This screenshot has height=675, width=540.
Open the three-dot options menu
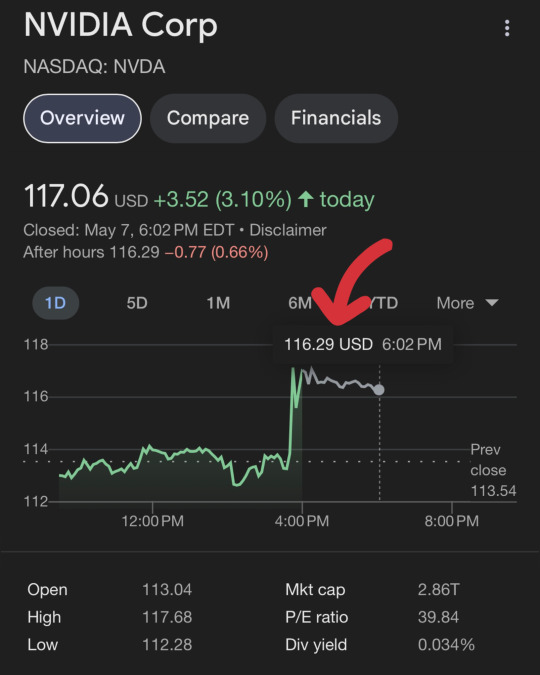(507, 28)
